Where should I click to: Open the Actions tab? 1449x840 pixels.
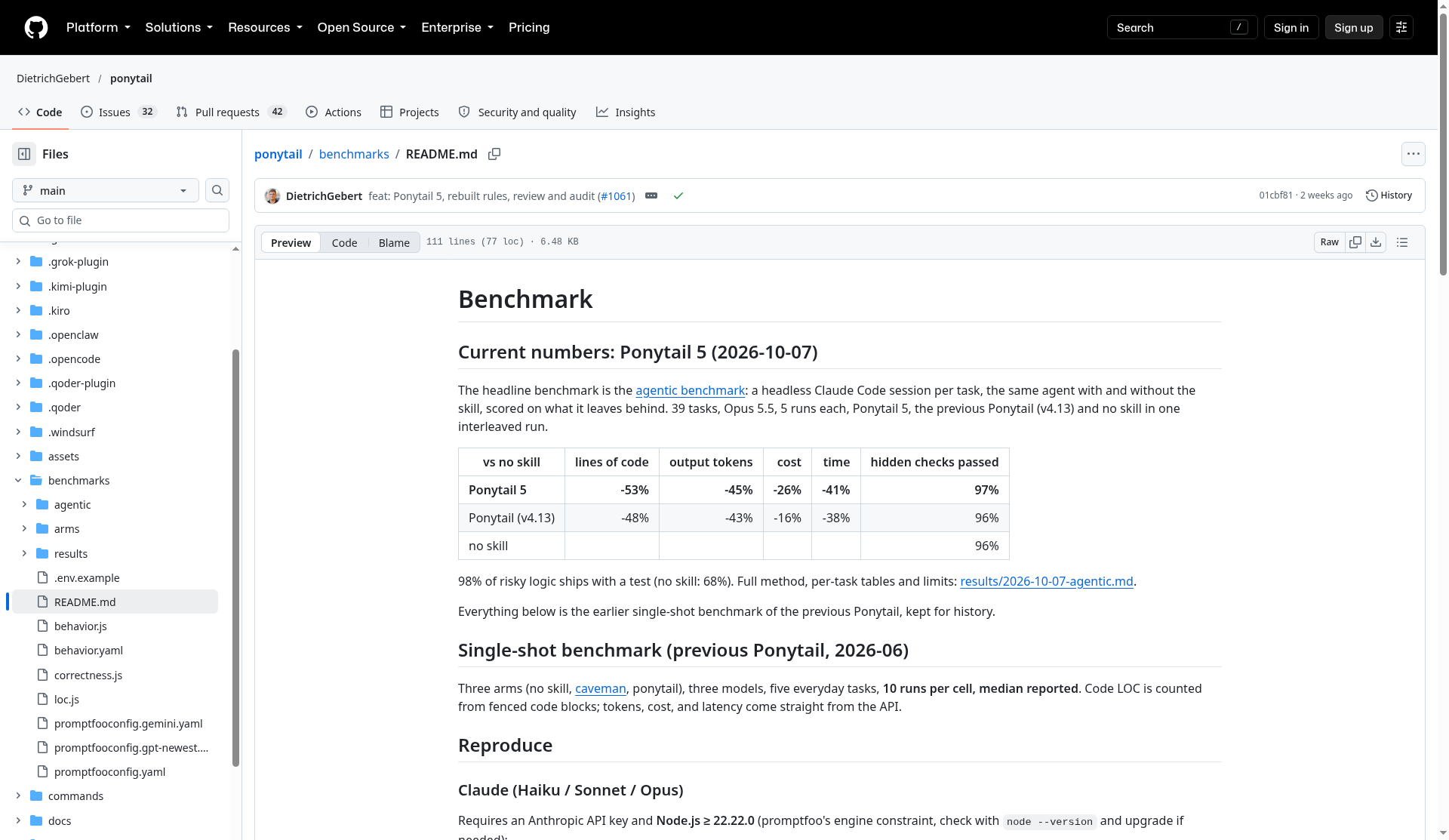click(334, 112)
